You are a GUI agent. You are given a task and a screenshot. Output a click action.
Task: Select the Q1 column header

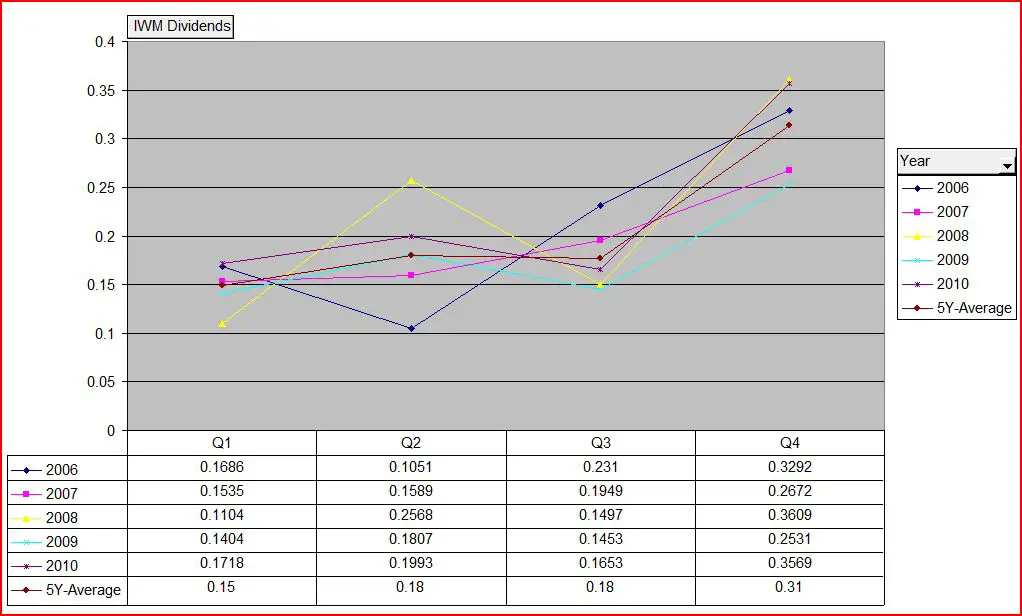pyautogui.click(x=222, y=443)
